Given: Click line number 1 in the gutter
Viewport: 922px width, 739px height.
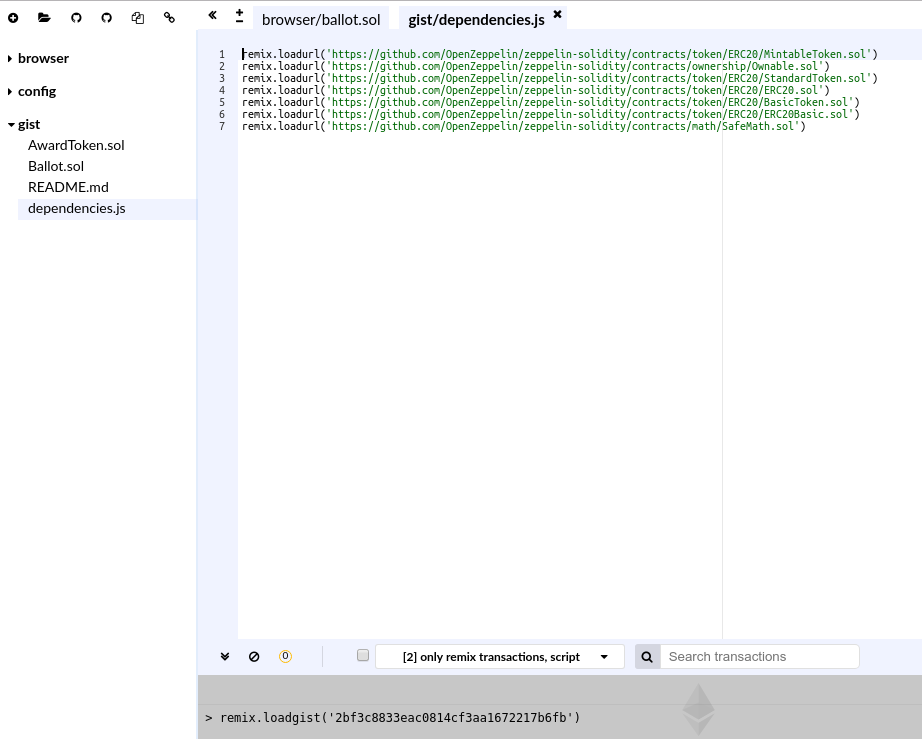Looking at the screenshot, I should pos(222,54).
